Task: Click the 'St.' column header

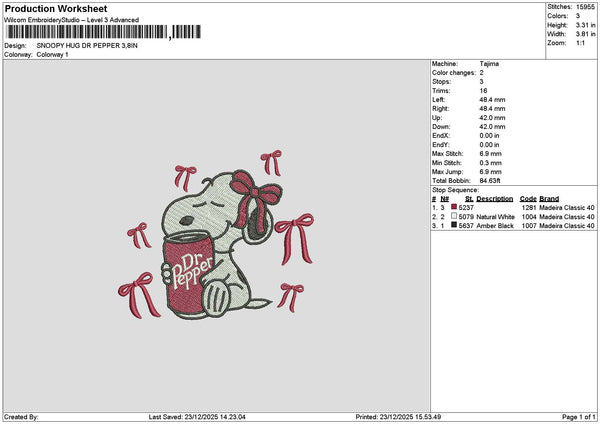Action: pos(469,199)
